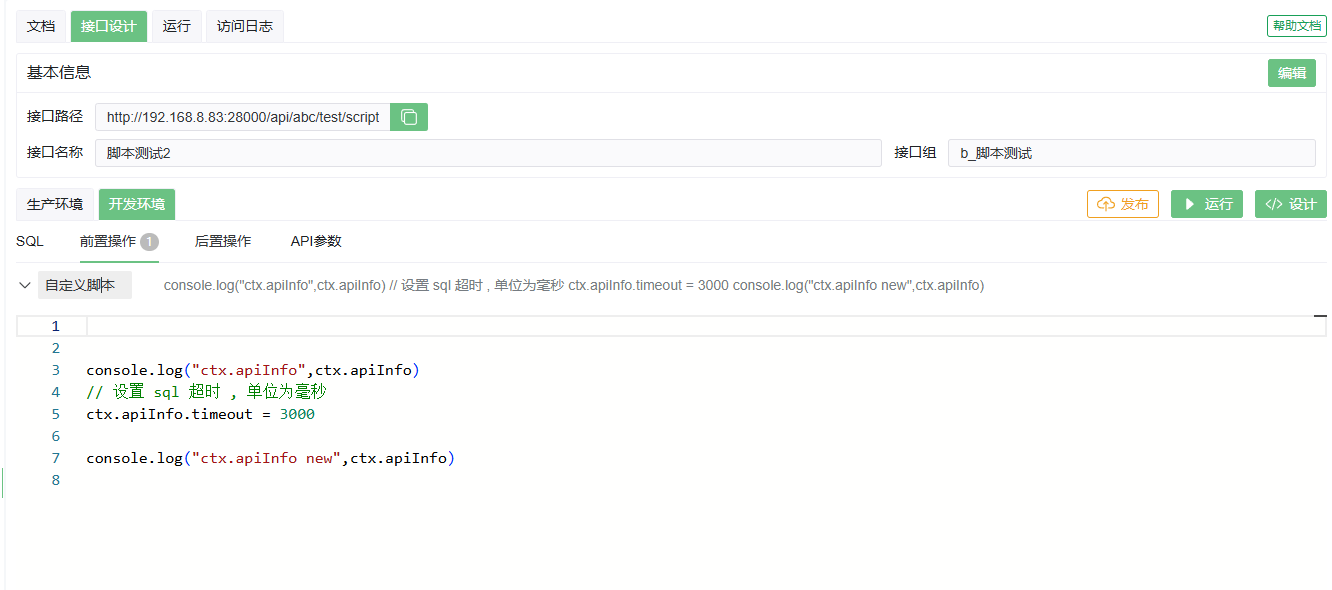Image resolution: width=1332 pixels, height=590 pixels.
Task: Collapse the 自定义脚本 section chevron
Action: point(25,285)
